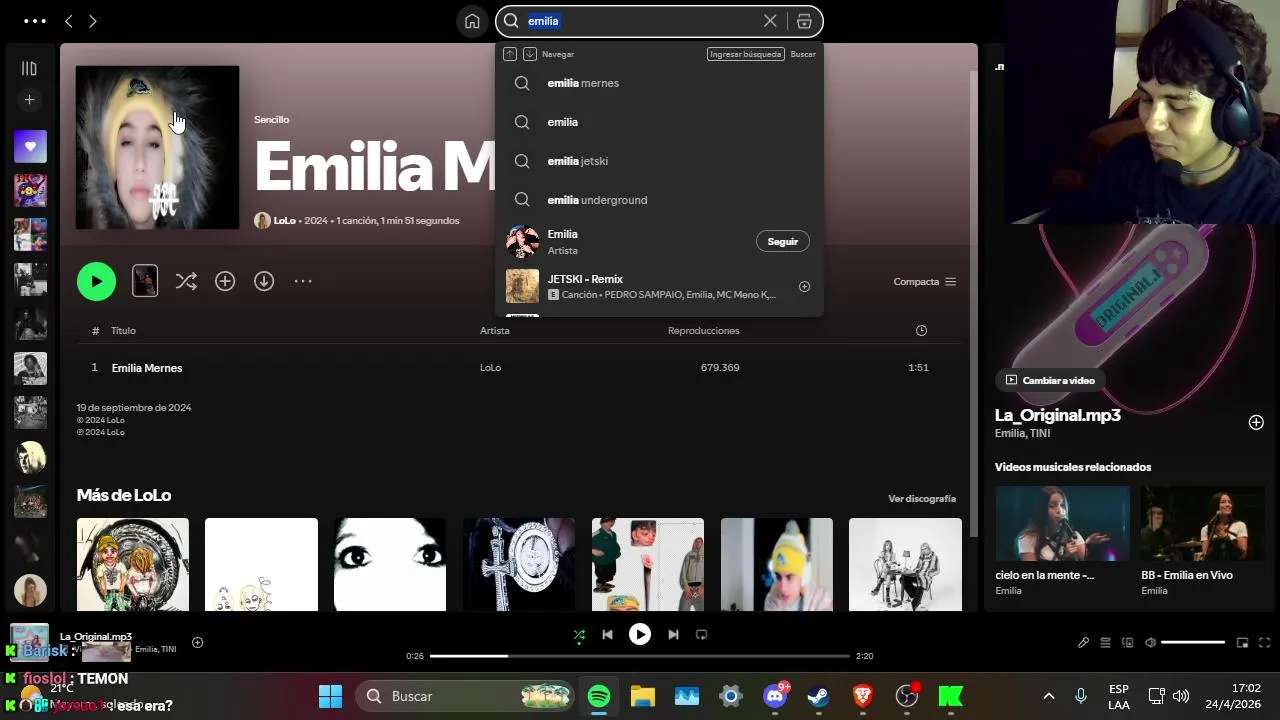
Task: Open more options for the single
Action: tap(303, 281)
